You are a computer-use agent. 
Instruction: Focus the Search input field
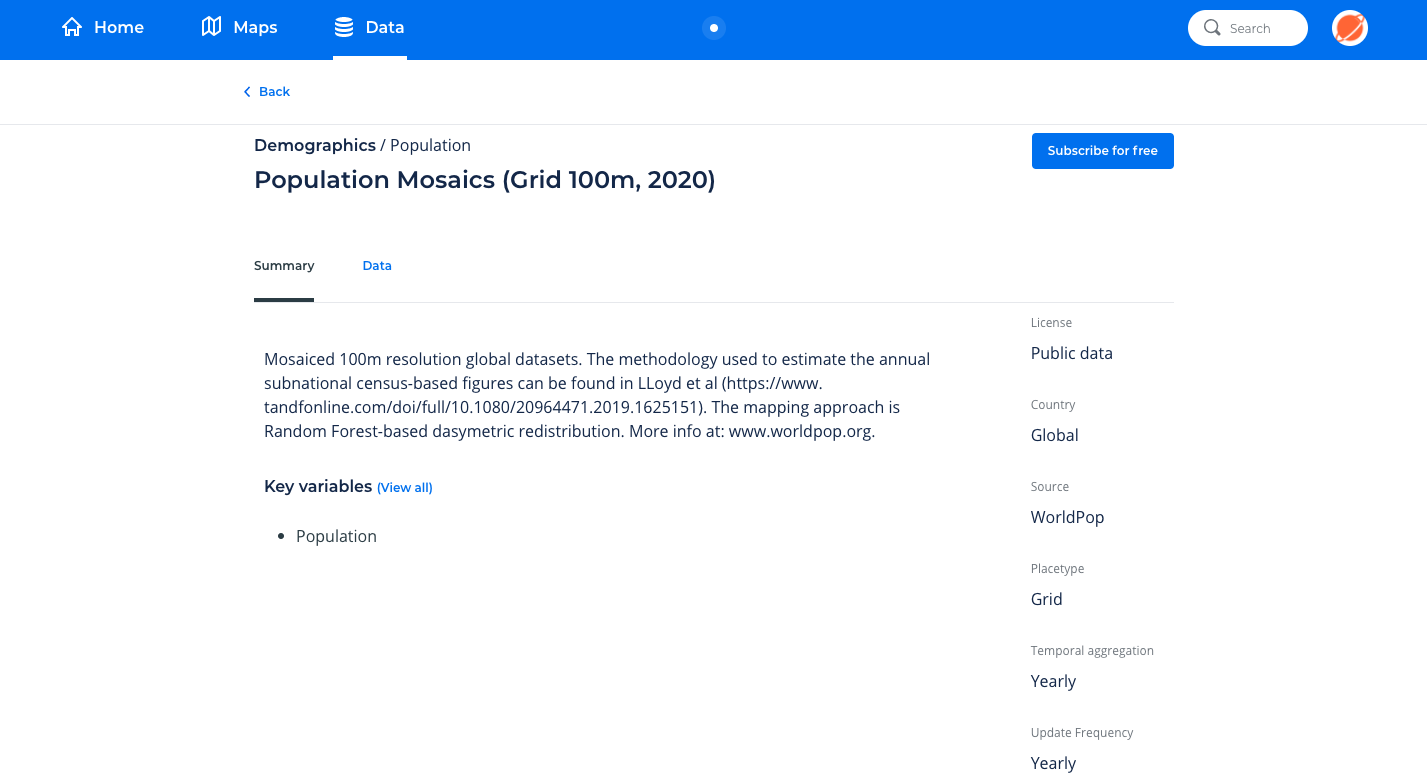click(1248, 28)
